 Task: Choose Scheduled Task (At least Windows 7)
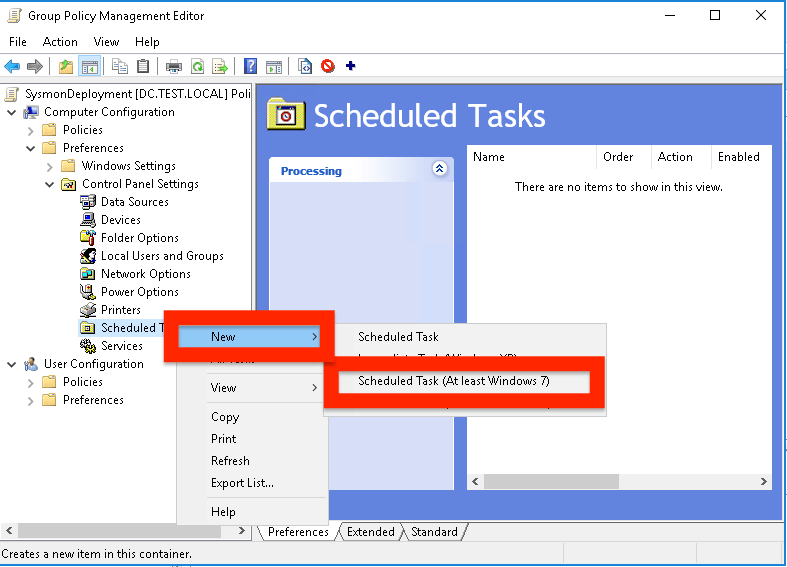454,381
